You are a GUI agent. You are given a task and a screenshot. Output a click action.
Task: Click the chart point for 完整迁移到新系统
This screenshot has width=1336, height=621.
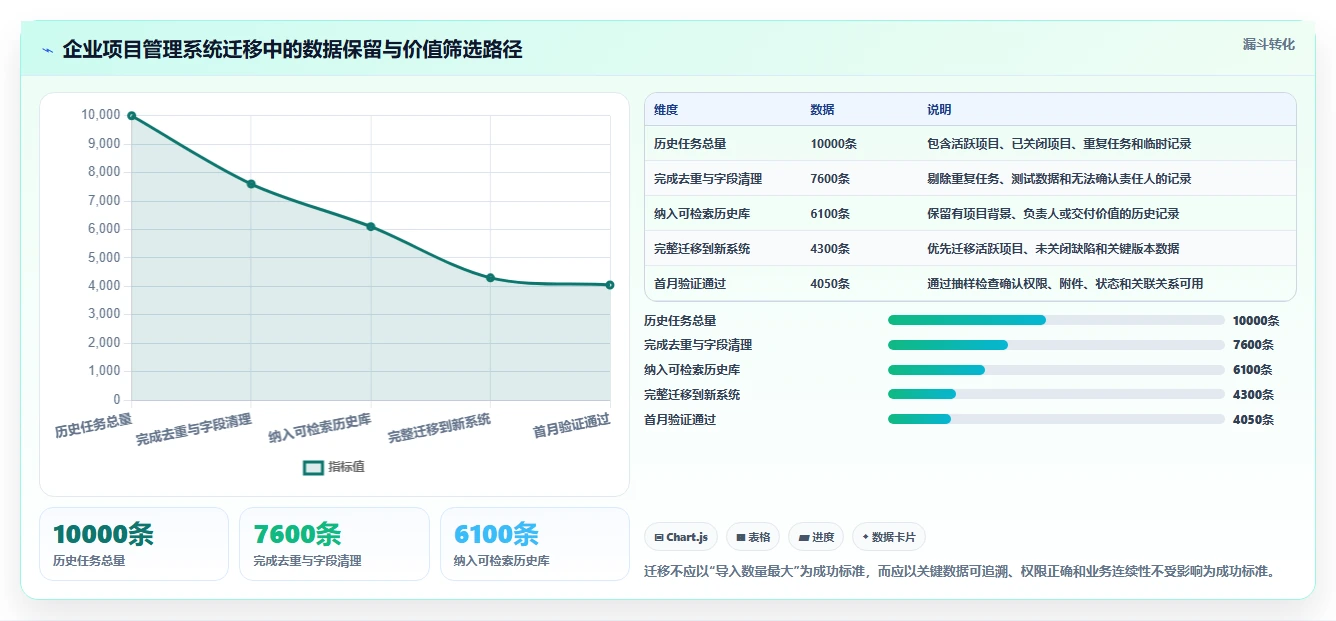point(490,278)
